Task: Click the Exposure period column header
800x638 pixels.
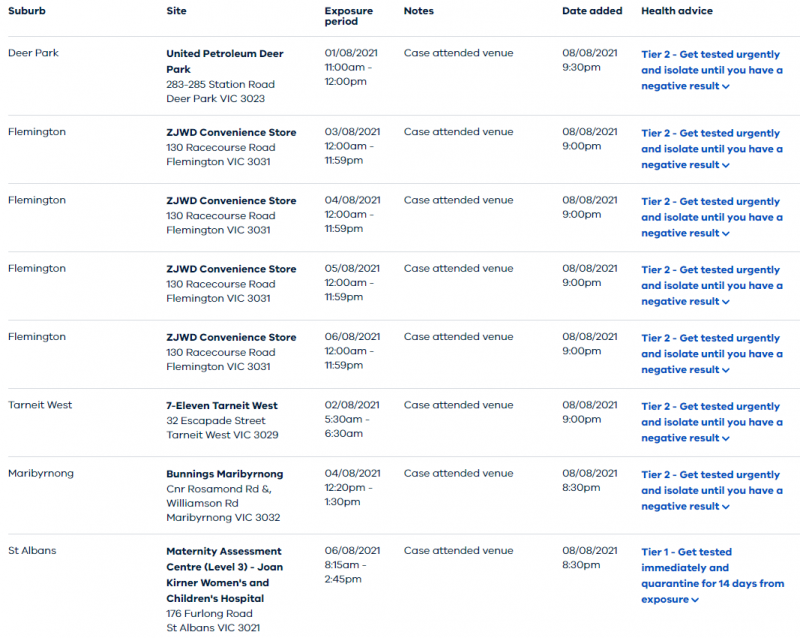Action: (348, 16)
